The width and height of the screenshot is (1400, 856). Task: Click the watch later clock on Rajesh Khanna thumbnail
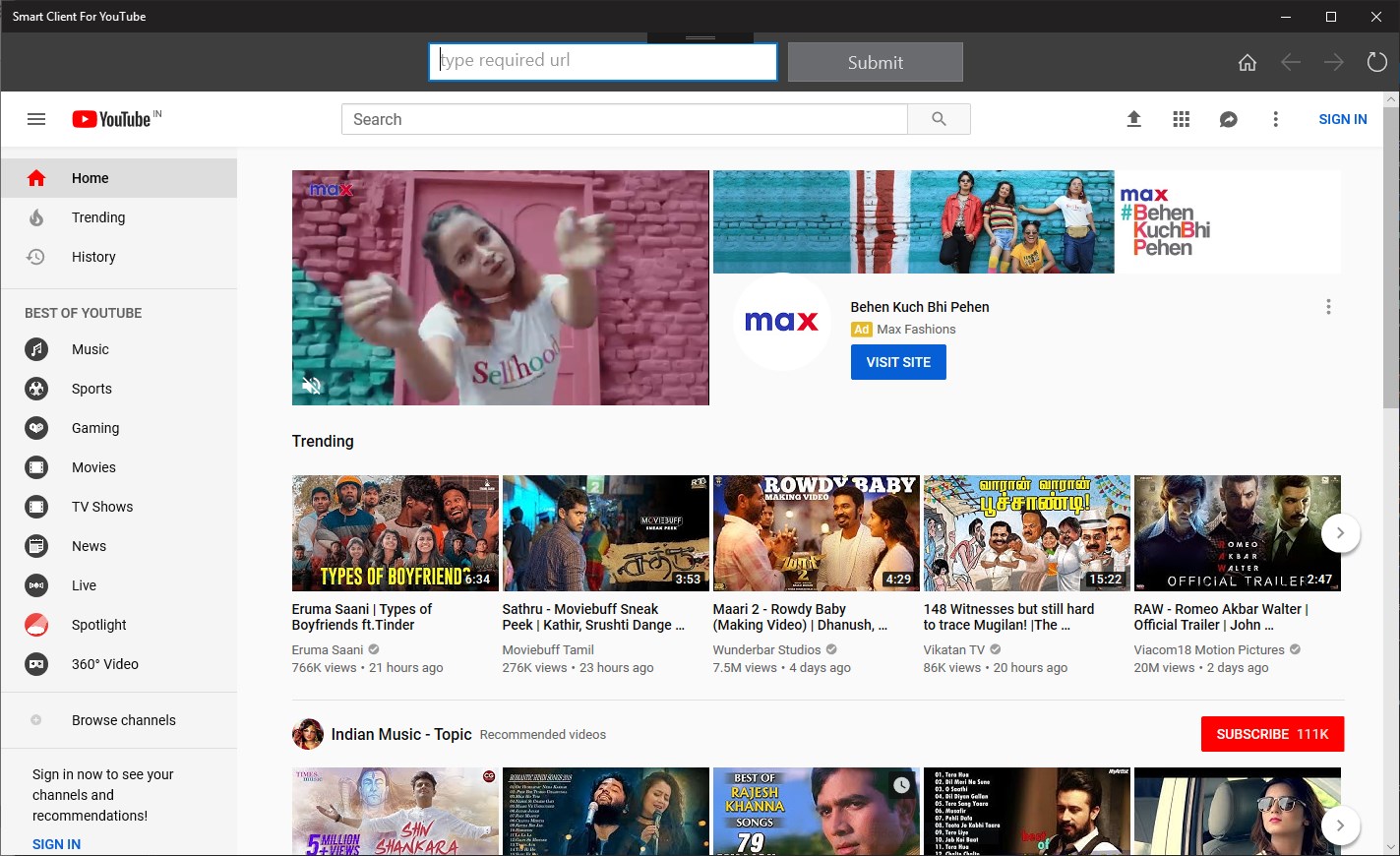(902, 785)
